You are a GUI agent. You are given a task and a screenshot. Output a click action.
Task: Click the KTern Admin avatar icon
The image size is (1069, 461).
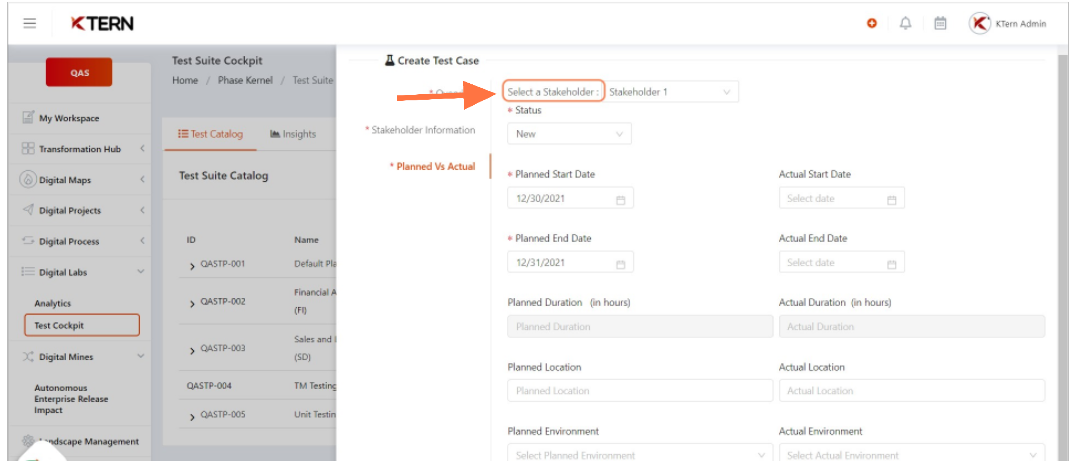(980, 23)
